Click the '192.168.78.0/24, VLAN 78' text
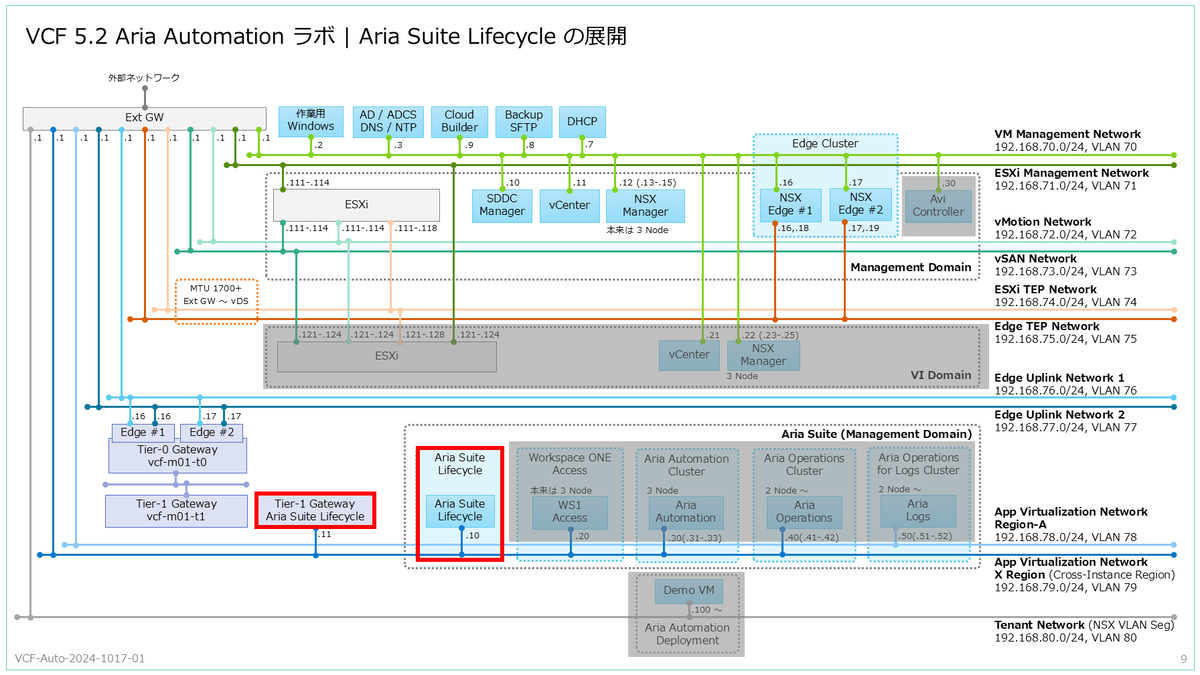This screenshot has width=1200, height=675. click(x=1065, y=538)
